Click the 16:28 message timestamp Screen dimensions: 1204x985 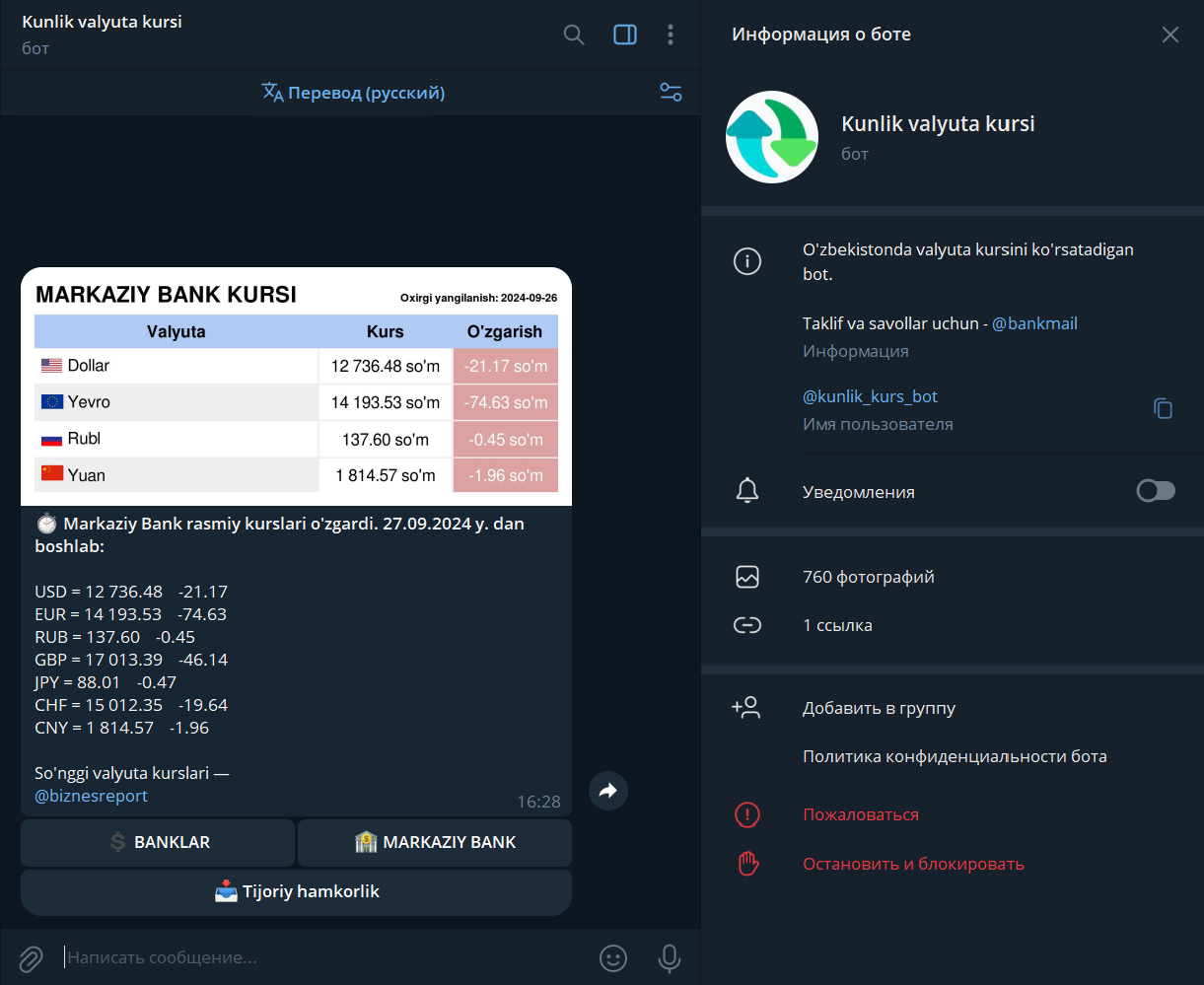[538, 802]
